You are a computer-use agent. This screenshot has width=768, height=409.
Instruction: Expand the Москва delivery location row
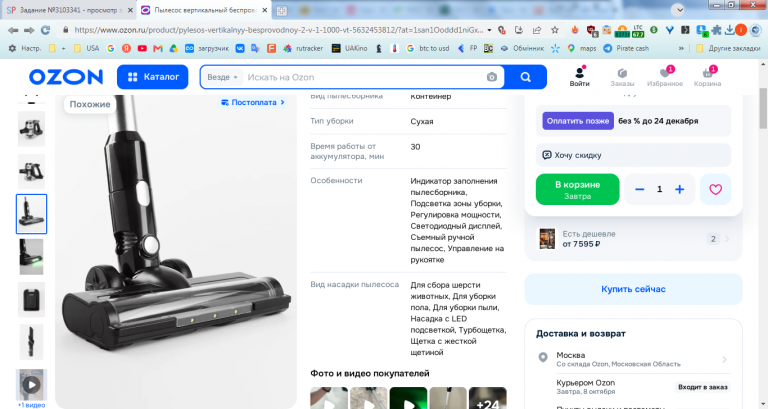point(633,359)
